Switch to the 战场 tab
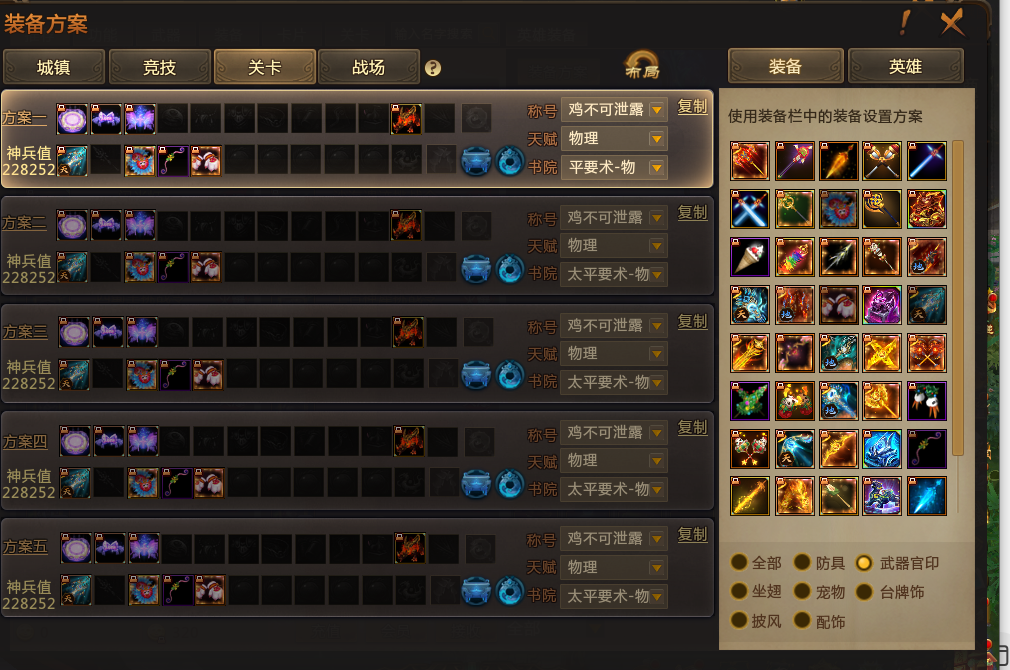The height and width of the screenshot is (670, 1010). point(368,67)
